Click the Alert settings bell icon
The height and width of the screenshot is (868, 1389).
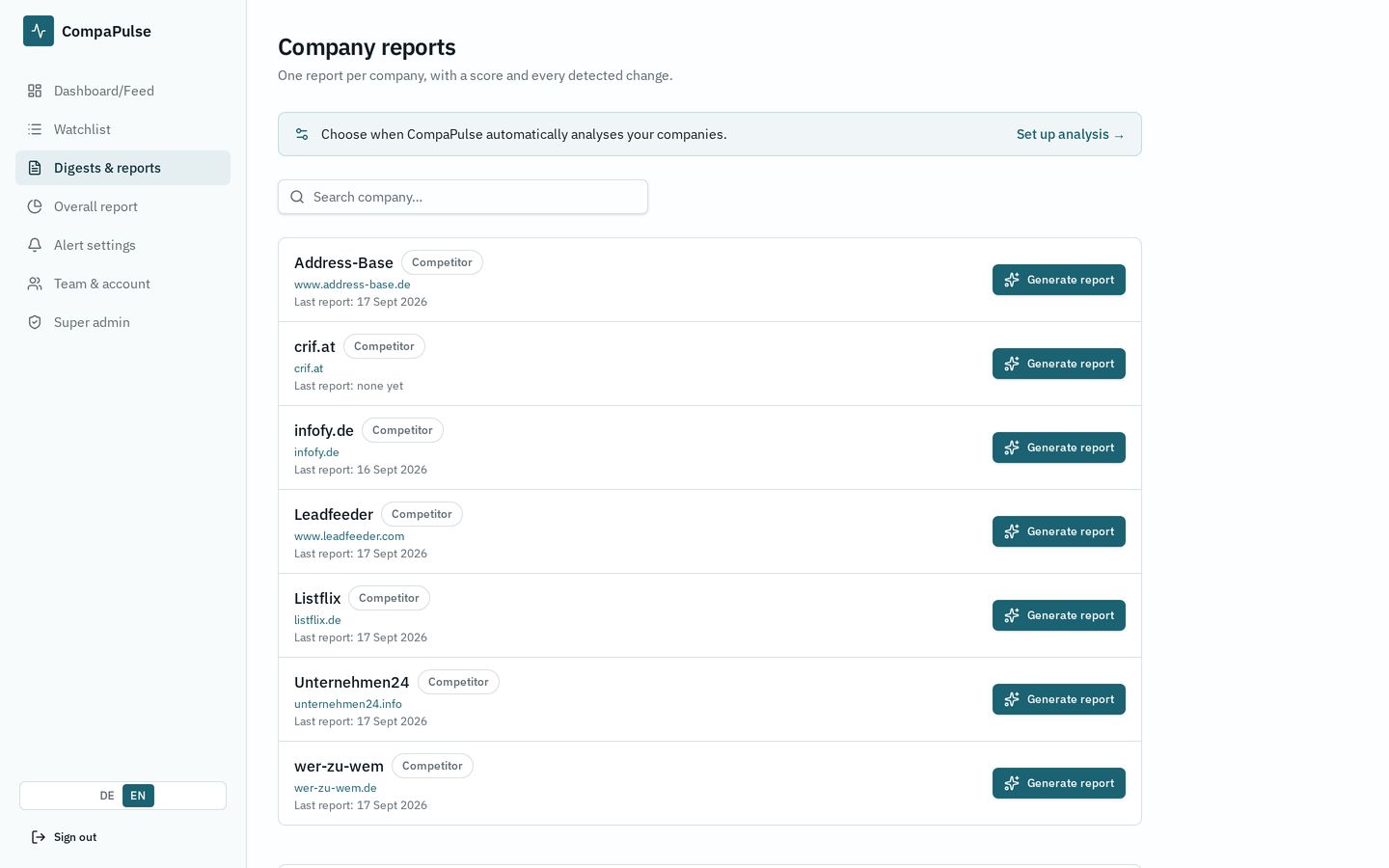pyautogui.click(x=35, y=245)
